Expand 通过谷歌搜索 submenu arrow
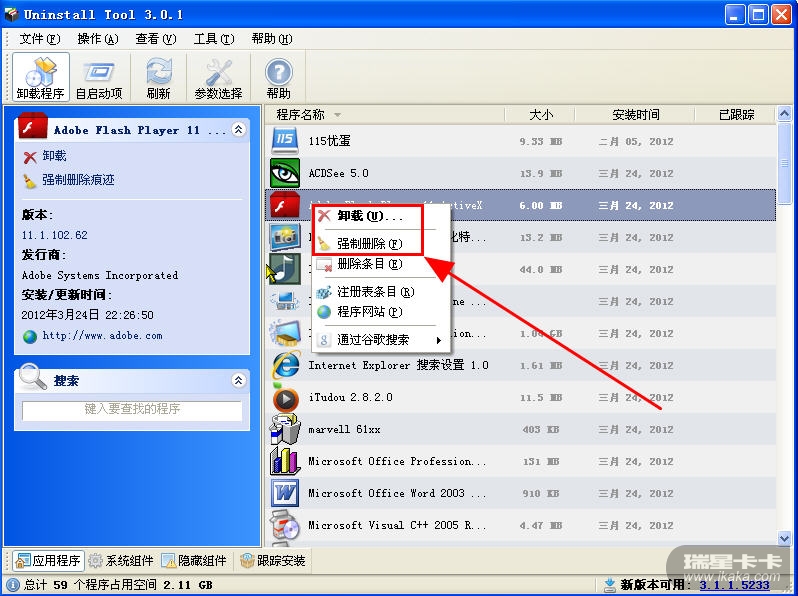This screenshot has width=798, height=596. pos(438,340)
